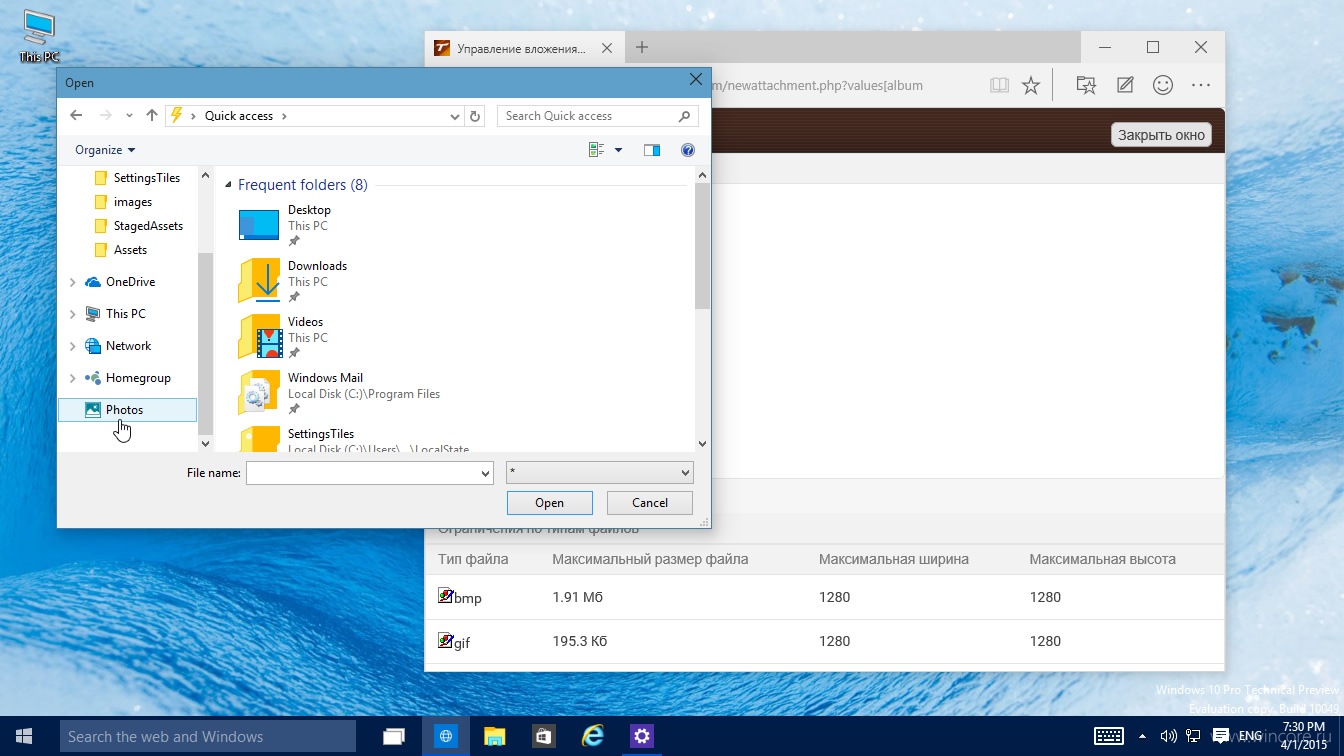Open Store from the taskbar

543,737
